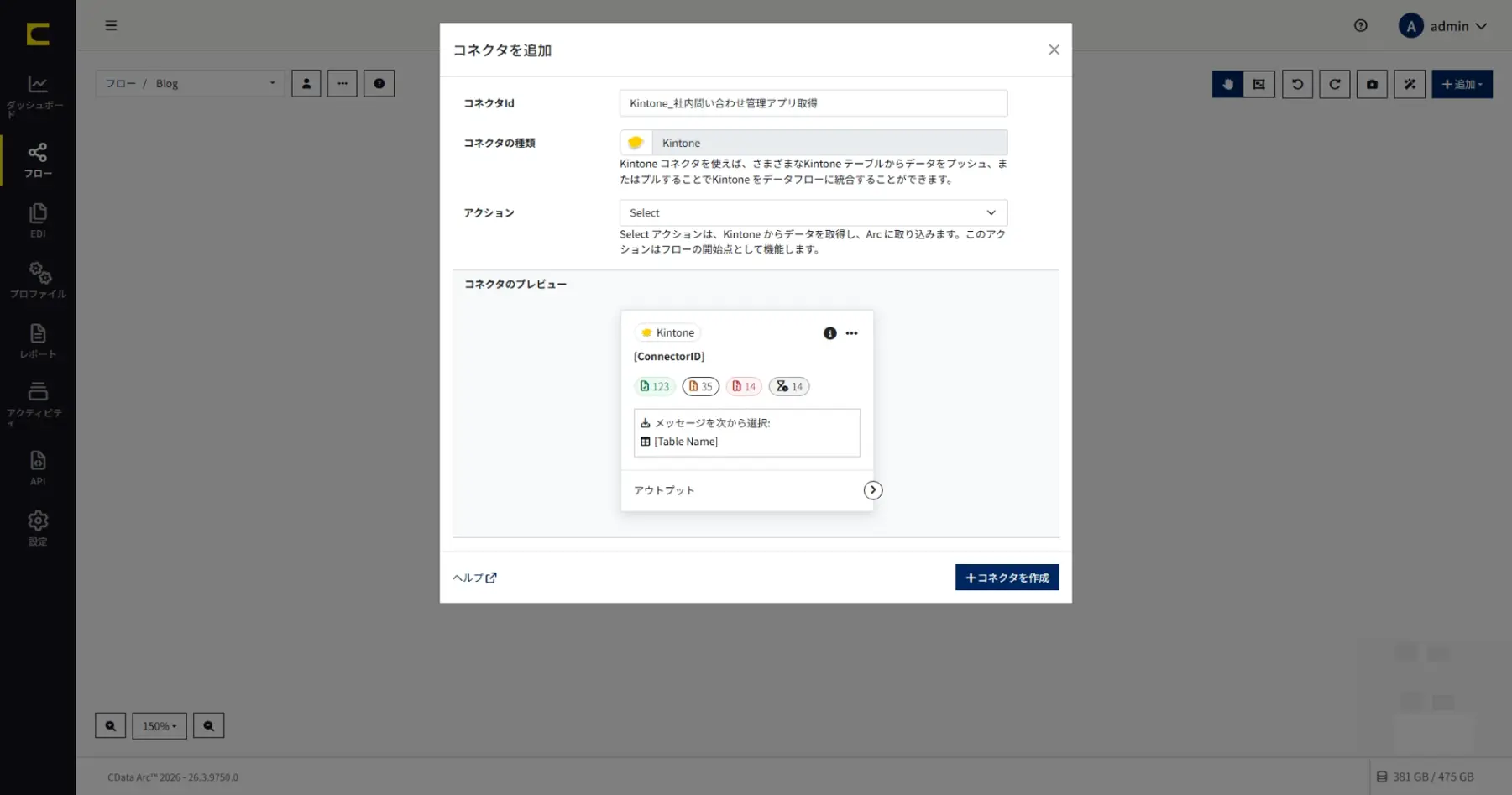
Task: Click the info icon on preview card
Action: coord(830,333)
